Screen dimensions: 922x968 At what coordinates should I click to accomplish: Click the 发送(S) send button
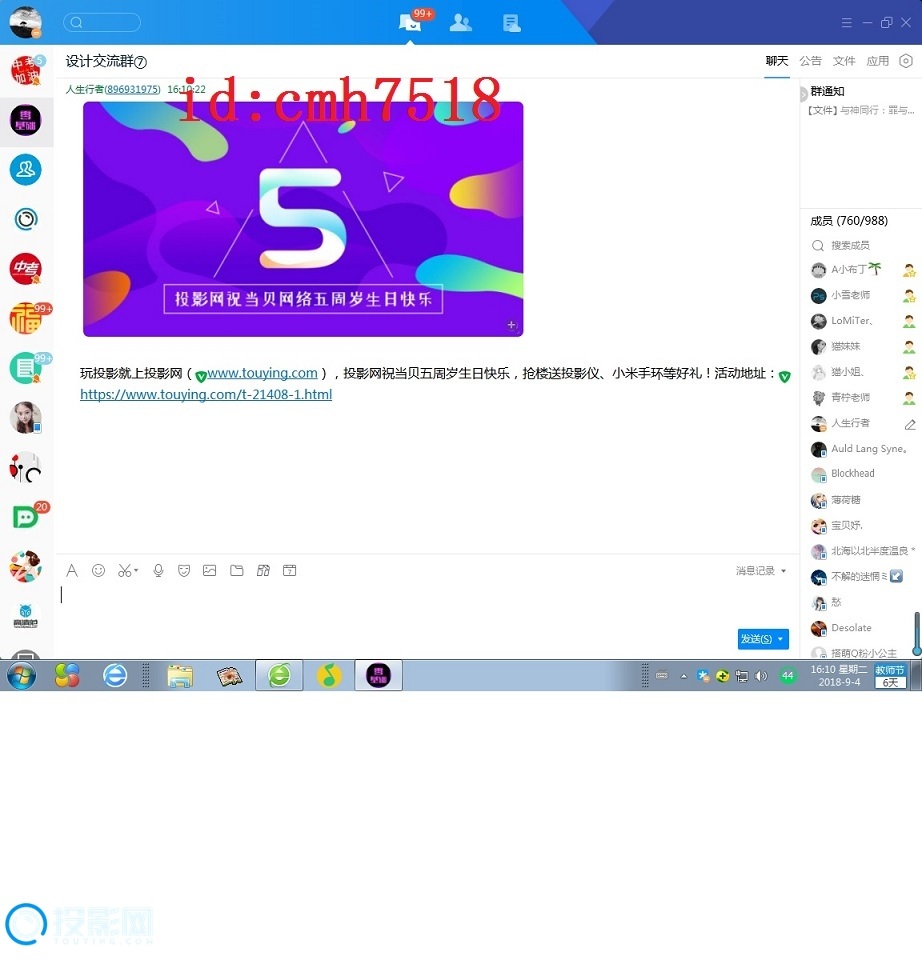(756, 638)
